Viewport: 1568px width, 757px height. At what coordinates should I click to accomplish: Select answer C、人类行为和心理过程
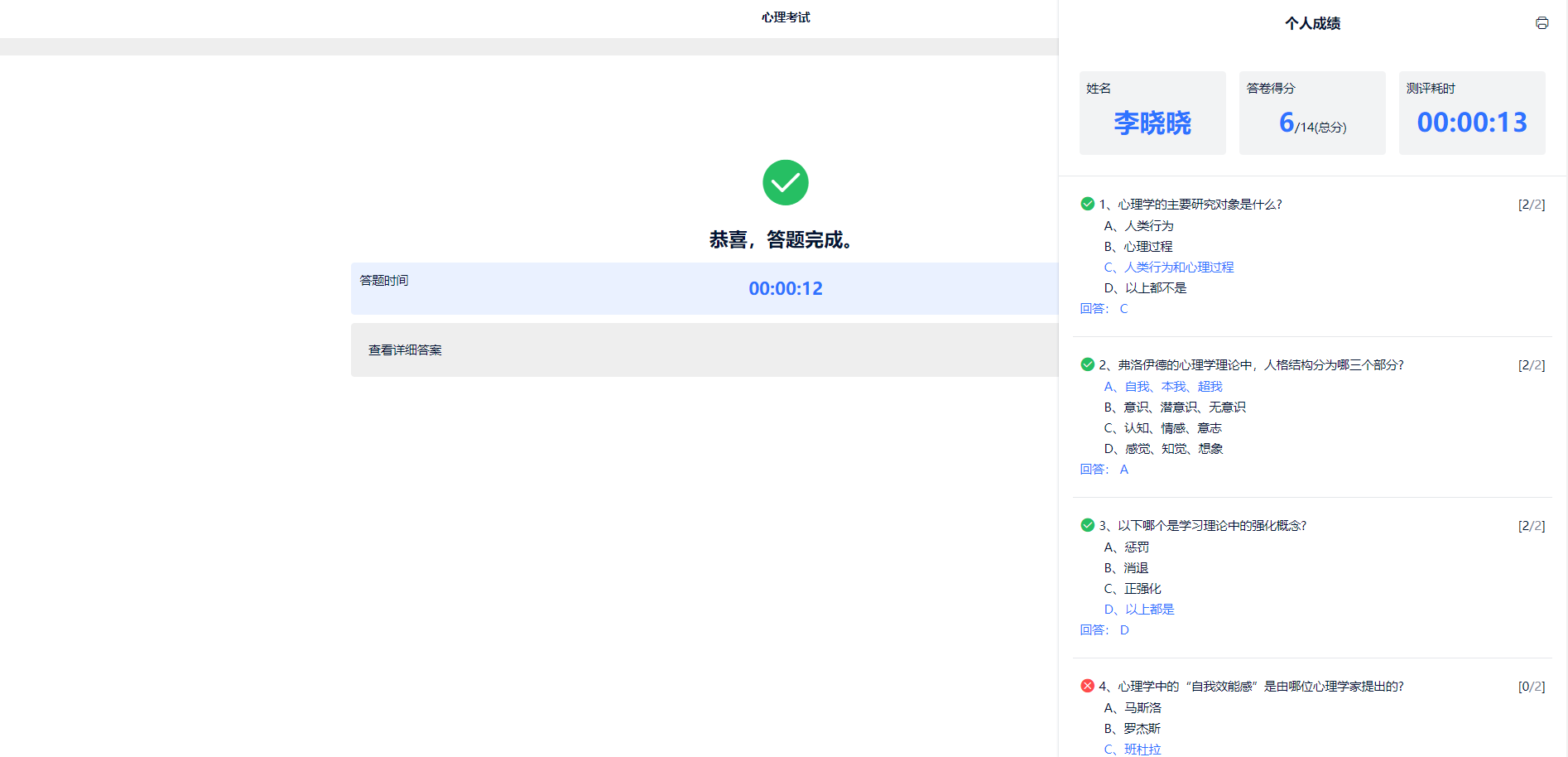[x=1169, y=267]
